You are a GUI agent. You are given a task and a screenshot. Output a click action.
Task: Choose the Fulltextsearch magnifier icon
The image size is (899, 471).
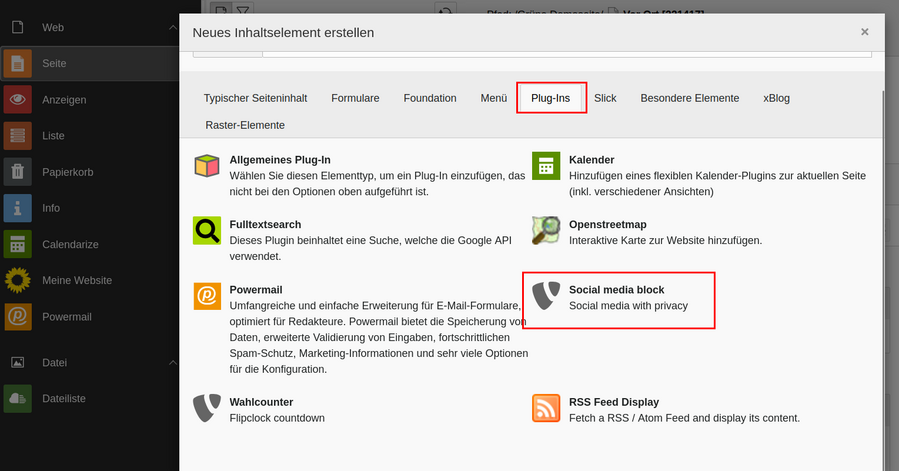click(x=207, y=231)
